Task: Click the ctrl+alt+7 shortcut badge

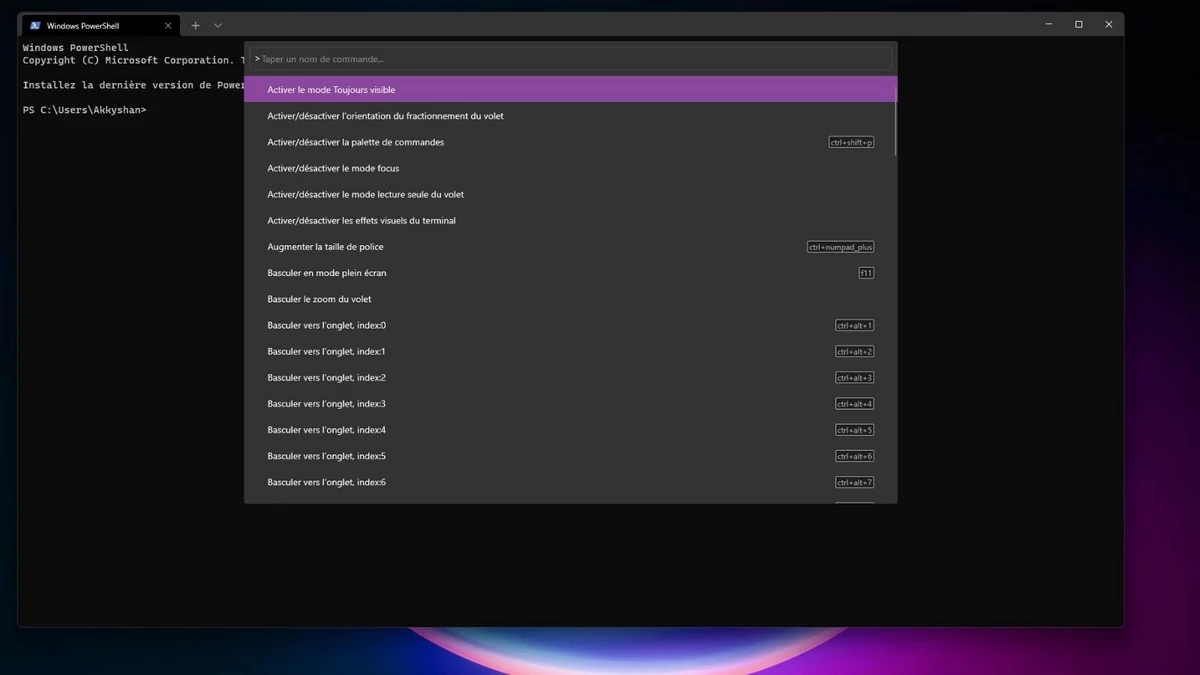Action: [x=855, y=482]
